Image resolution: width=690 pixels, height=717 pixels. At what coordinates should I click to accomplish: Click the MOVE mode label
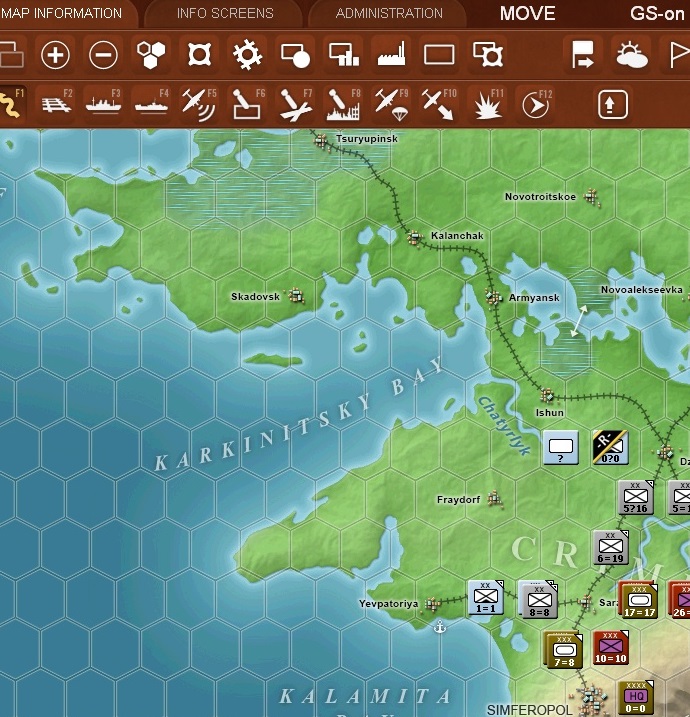(527, 13)
